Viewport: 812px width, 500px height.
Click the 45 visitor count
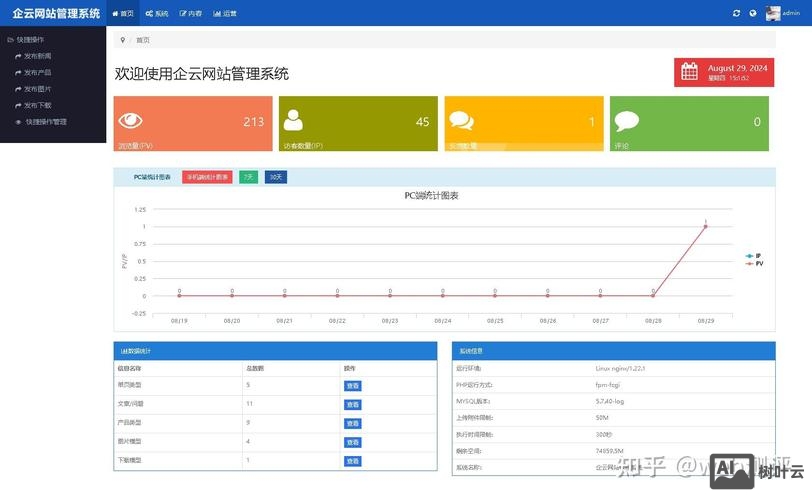423,122
